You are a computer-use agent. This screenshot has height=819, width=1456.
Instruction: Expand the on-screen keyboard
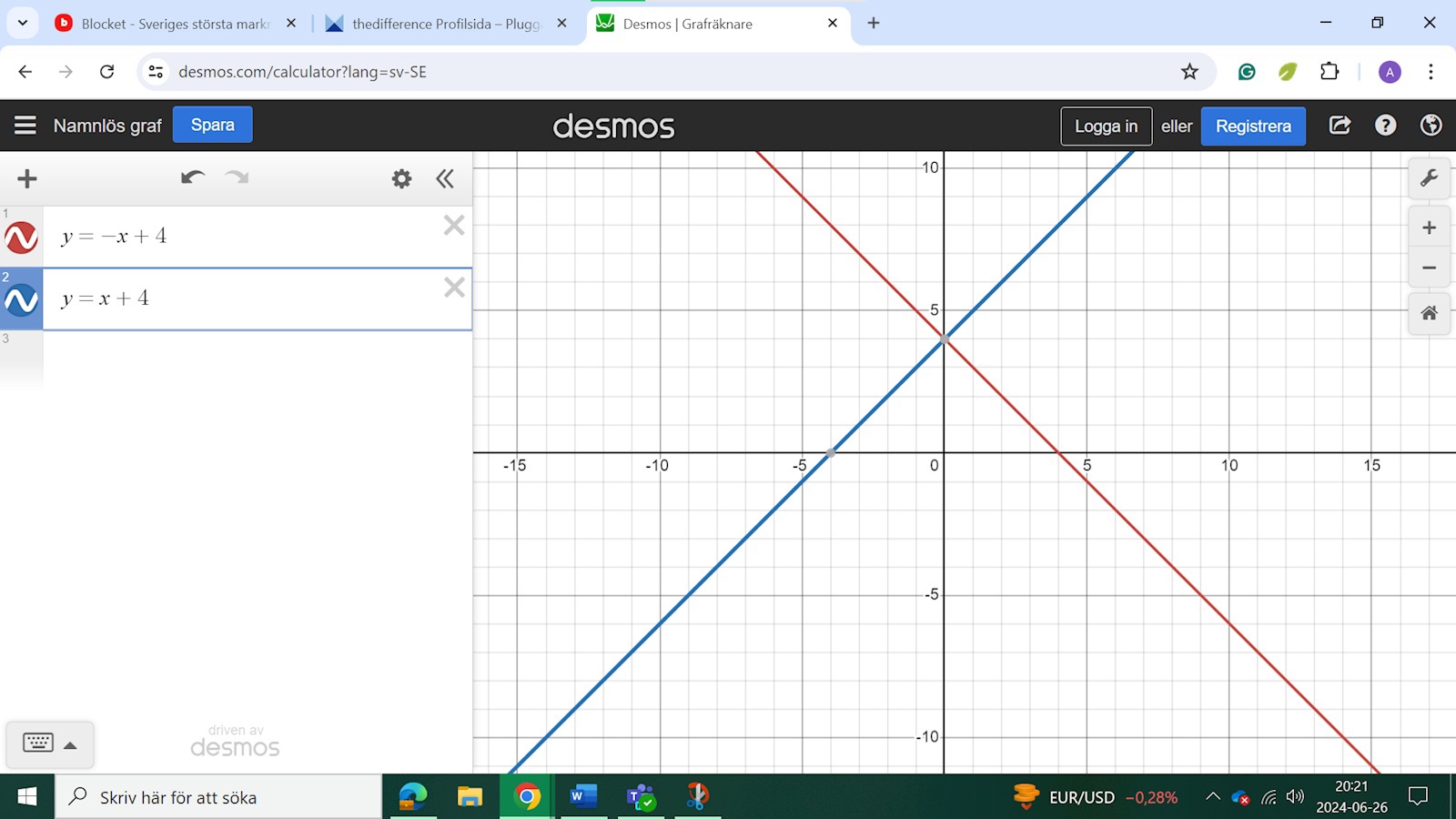coord(50,743)
